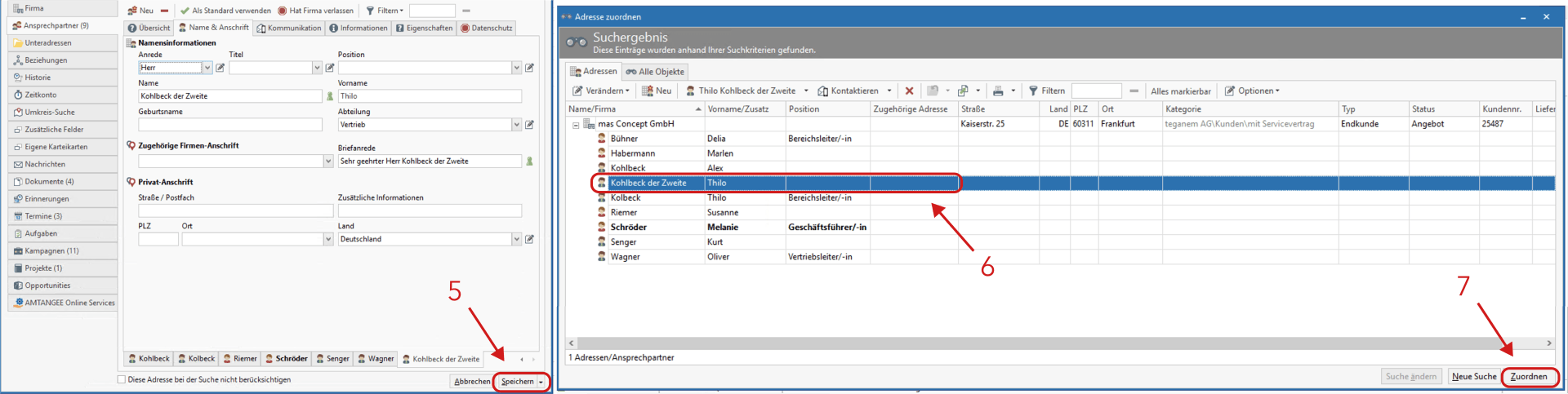Screen dimensions: 1568x394
Task: Click the red X delete icon in search toolbar
Action: tap(909, 91)
